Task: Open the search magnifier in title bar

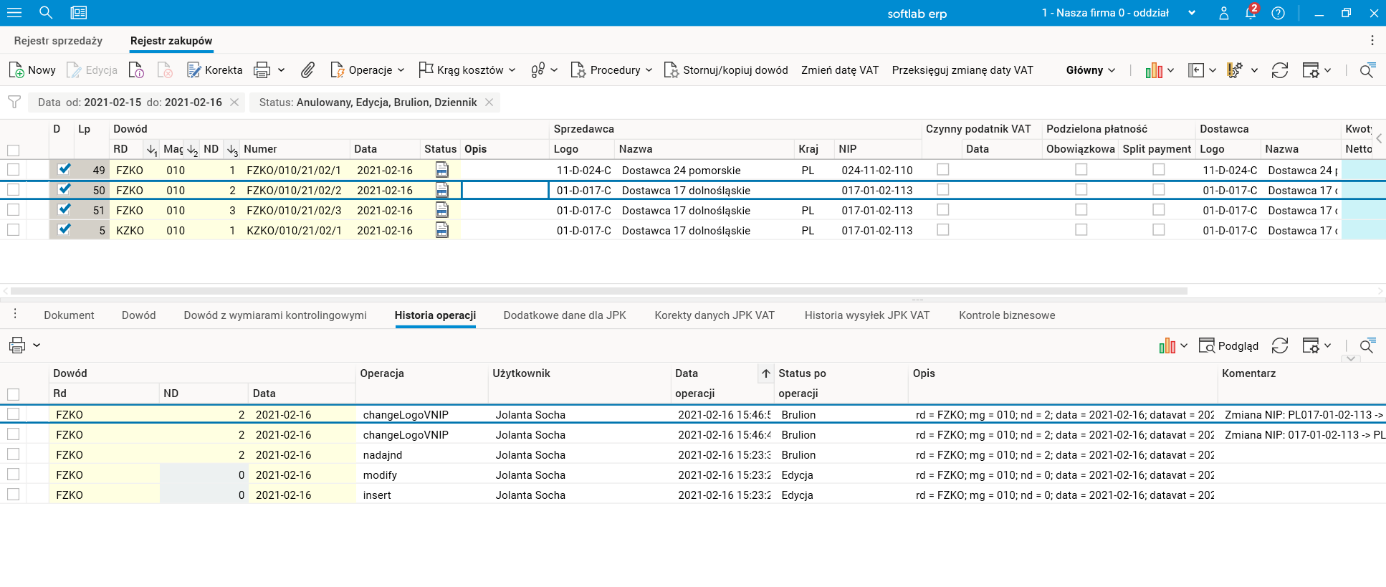Action: click(x=46, y=13)
